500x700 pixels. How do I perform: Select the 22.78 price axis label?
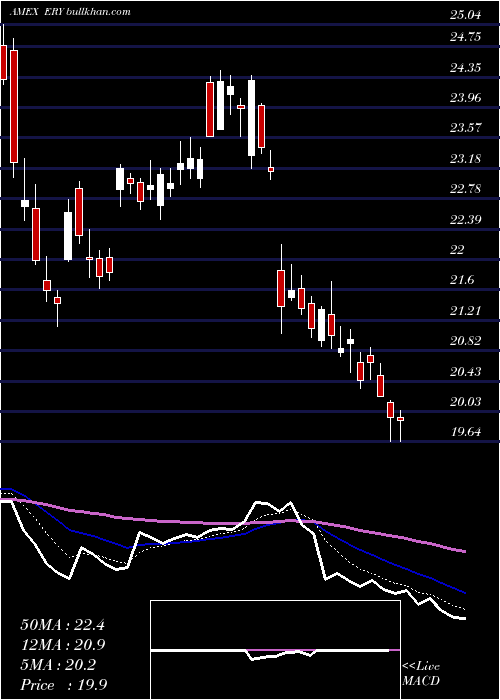coord(466,188)
